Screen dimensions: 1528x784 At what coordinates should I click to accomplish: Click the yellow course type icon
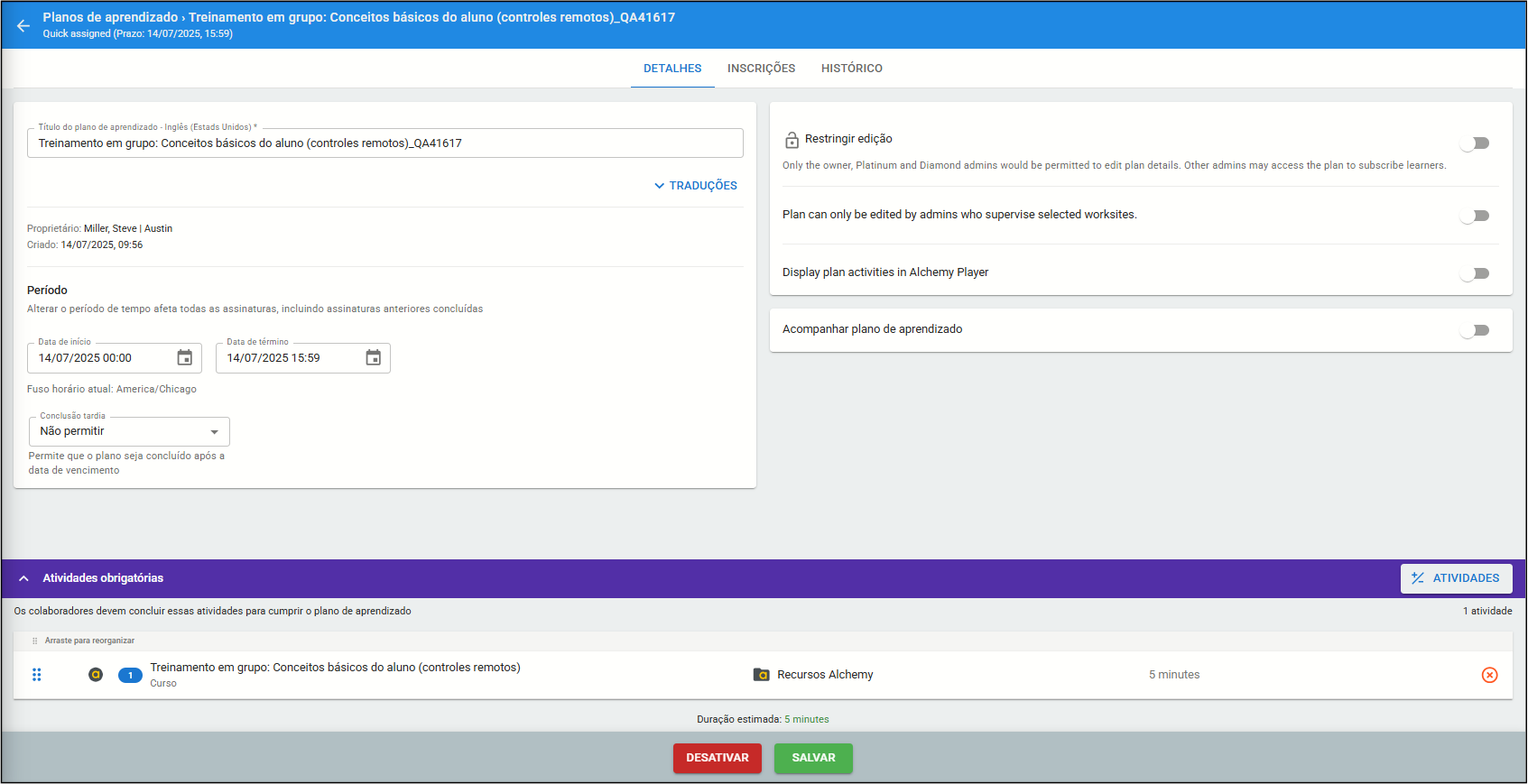[x=96, y=675]
